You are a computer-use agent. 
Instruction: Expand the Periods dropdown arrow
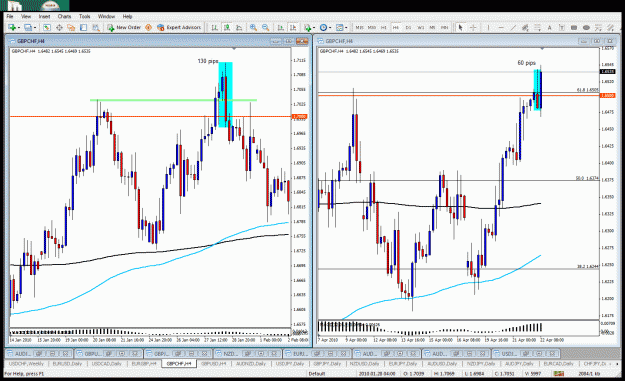point(330,27)
